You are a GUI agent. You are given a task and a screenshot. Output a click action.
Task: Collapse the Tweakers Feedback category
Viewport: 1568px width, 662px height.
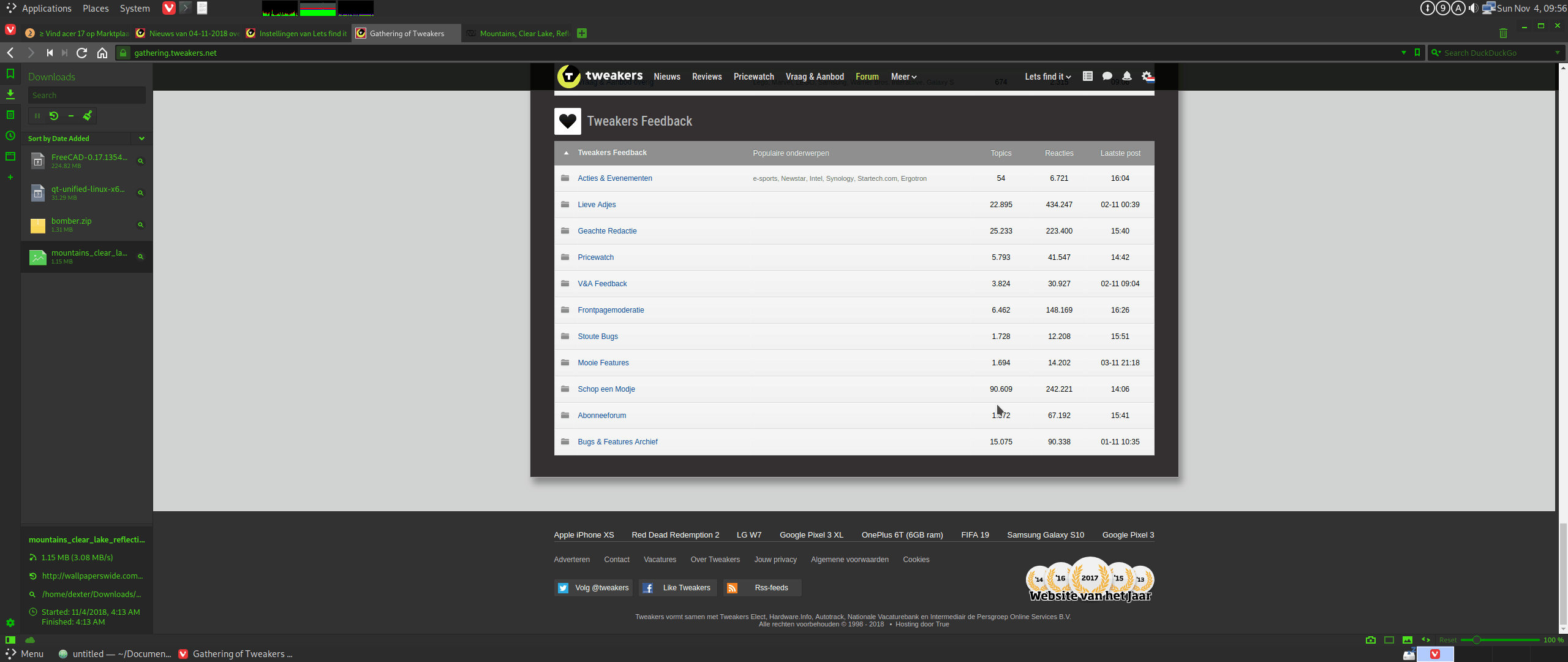[566, 153]
